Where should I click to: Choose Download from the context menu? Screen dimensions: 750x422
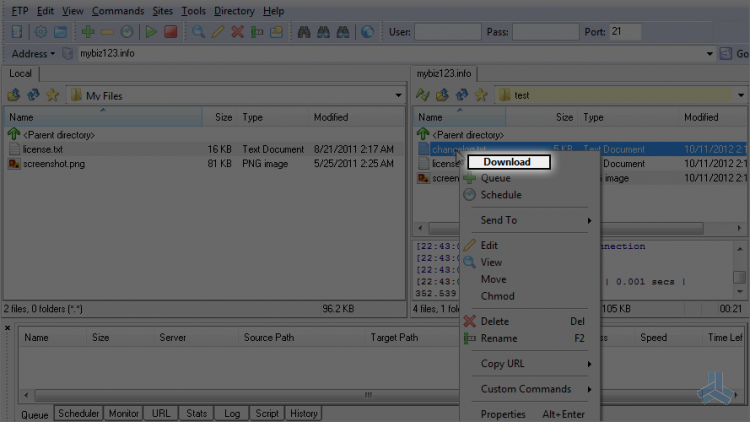pyautogui.click(x=509, y=162)
